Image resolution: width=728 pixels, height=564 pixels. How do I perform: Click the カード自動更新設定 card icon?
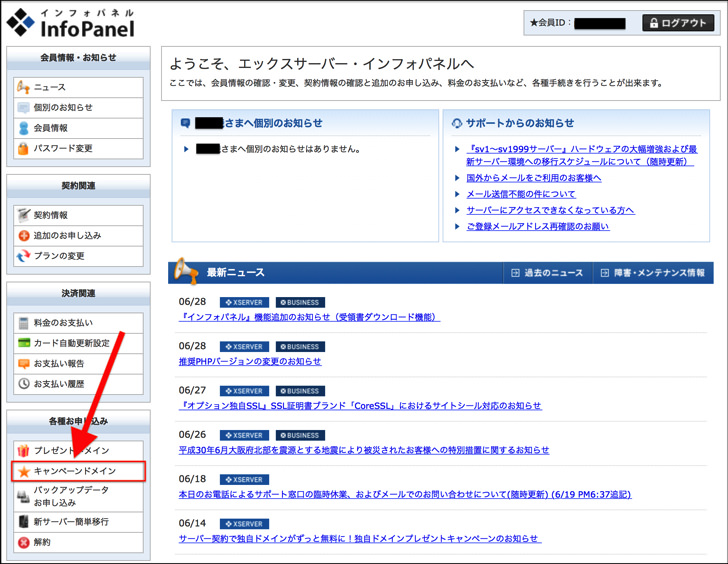coord(24,343)
